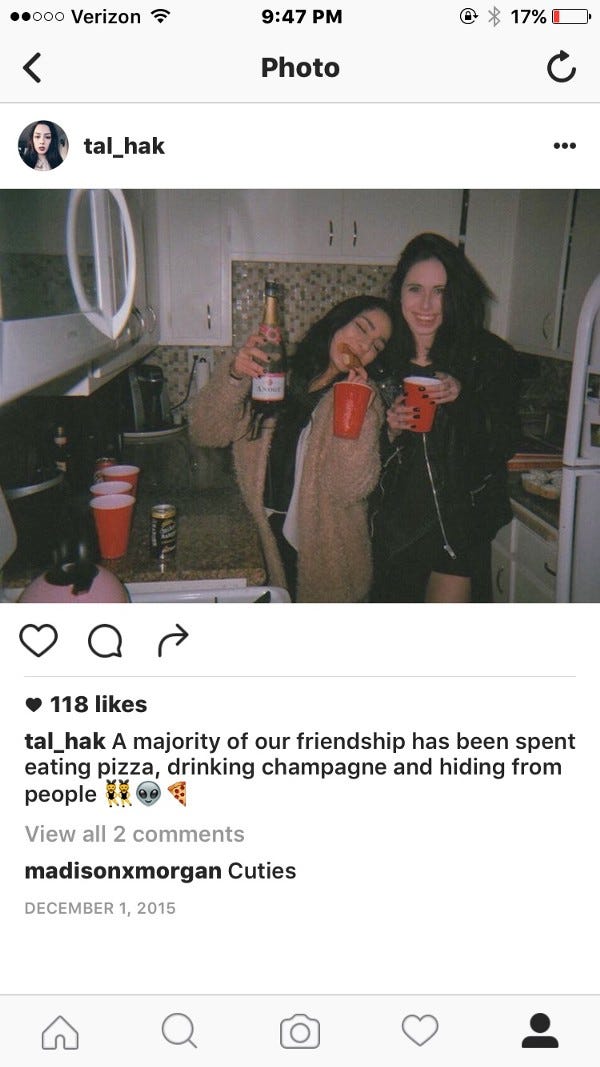Screen dimensions: 600x1067
Task: Share the post with the arrow icon
Action: pyautogui.click(x=172, y=640)
